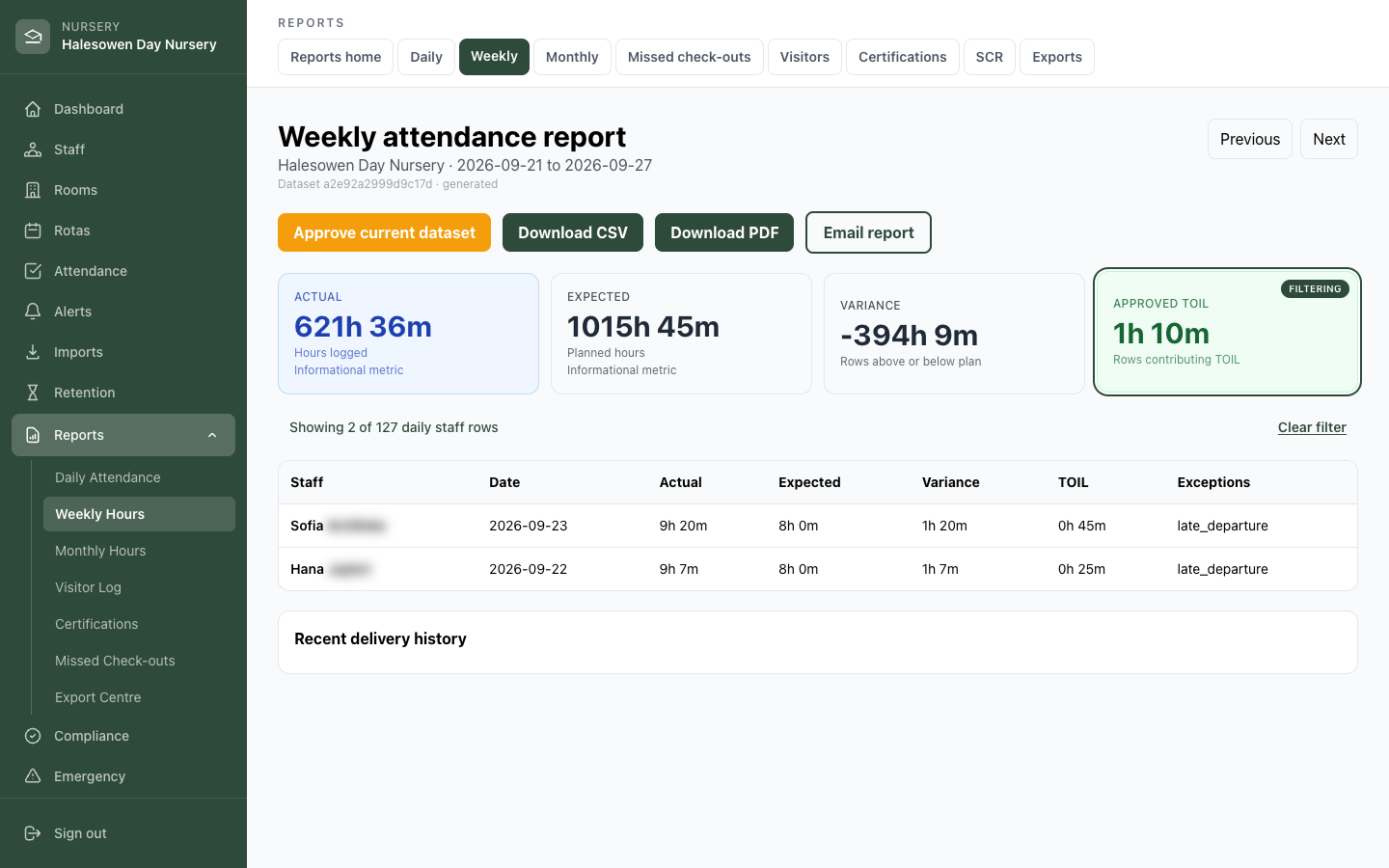Click the Compliance check-circle icon
This screenshot has height=868, width=1389.
point(33,736)
